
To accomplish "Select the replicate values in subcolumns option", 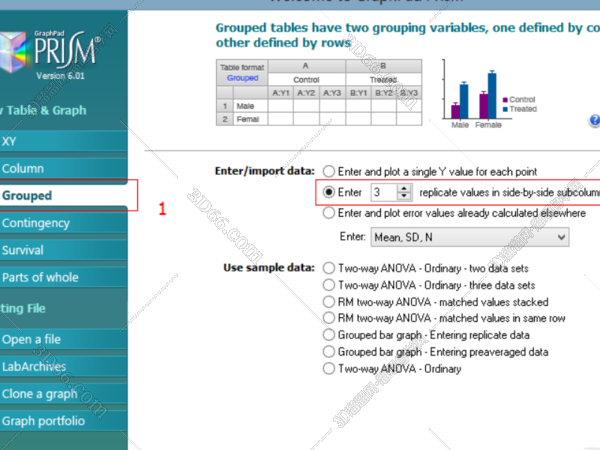I will pyautogui.click(x=330, y=192).
